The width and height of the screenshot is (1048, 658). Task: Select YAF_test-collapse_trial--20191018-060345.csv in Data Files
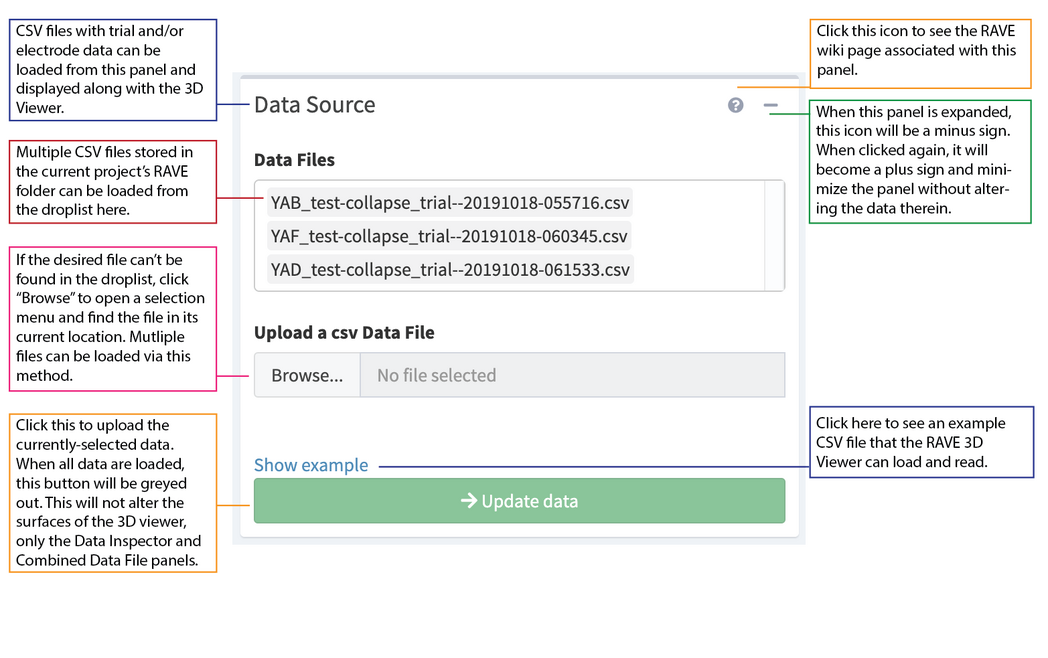(448, 236)
